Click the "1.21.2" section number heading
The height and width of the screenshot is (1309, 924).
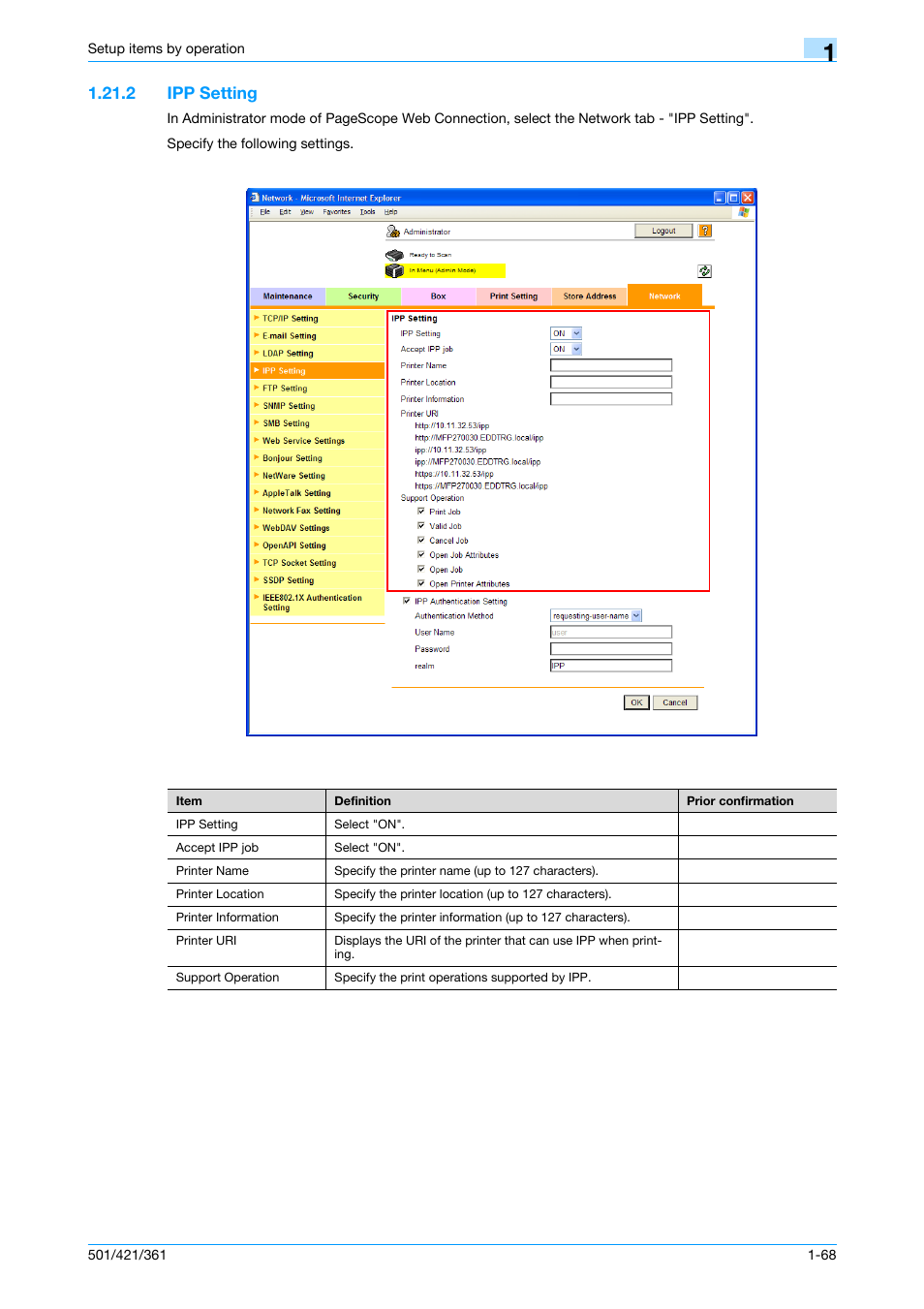(x=111, y=93)
